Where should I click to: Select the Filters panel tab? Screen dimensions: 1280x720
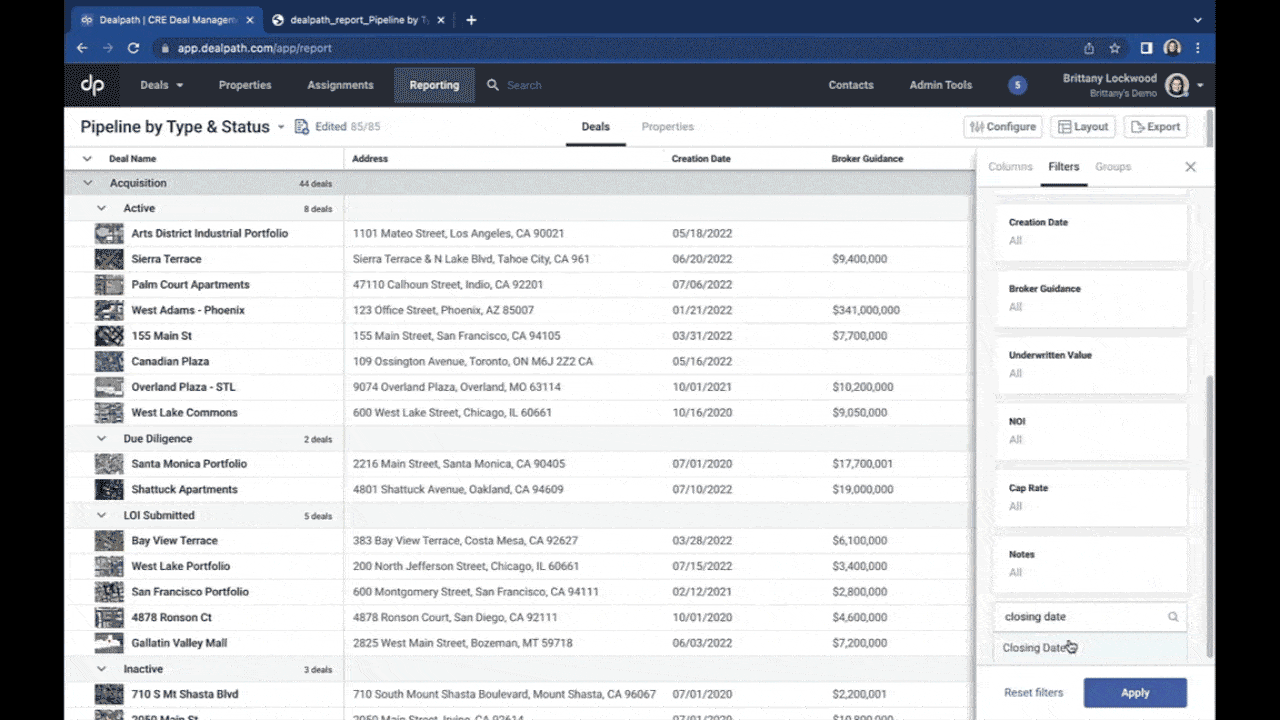click(1064, 167)
